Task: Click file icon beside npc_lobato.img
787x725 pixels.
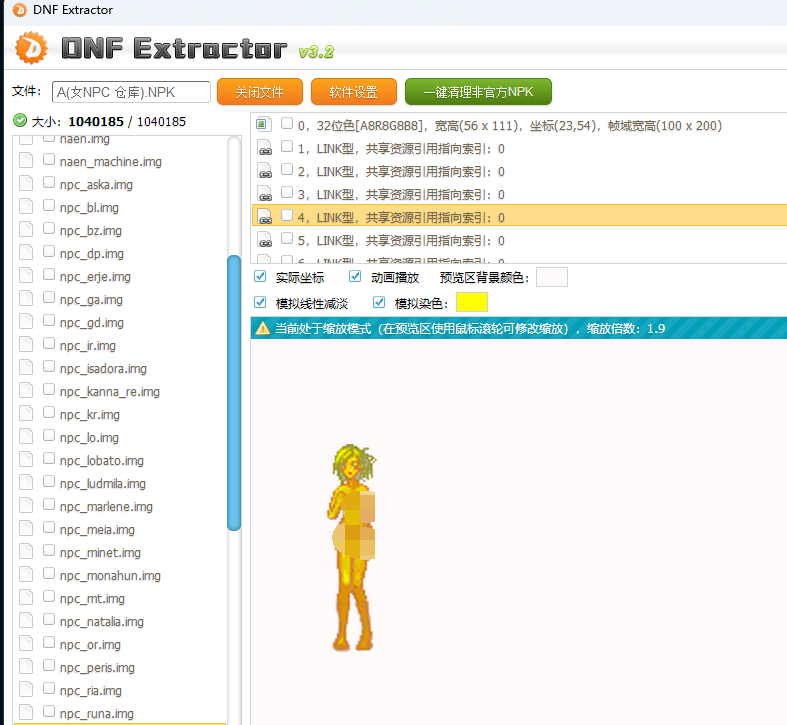Action: pyautogui.click(x=26, y=460)
